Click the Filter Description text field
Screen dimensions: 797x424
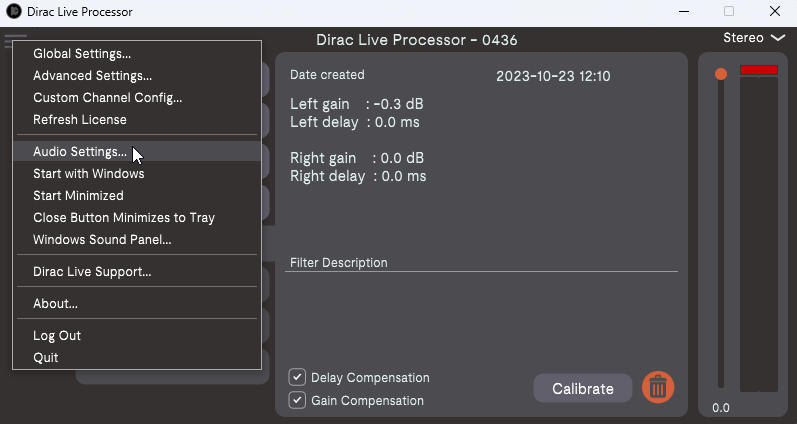[481, 315]
